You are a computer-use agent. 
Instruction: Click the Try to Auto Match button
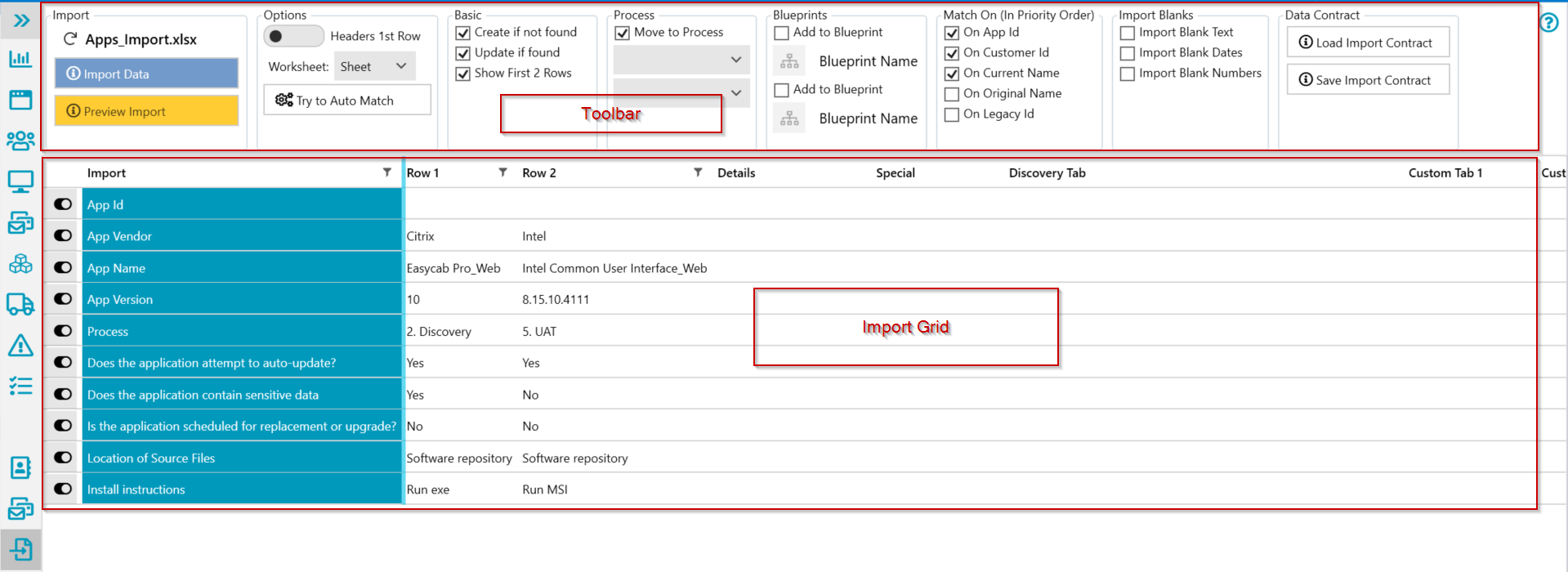[x=347, y=101]
